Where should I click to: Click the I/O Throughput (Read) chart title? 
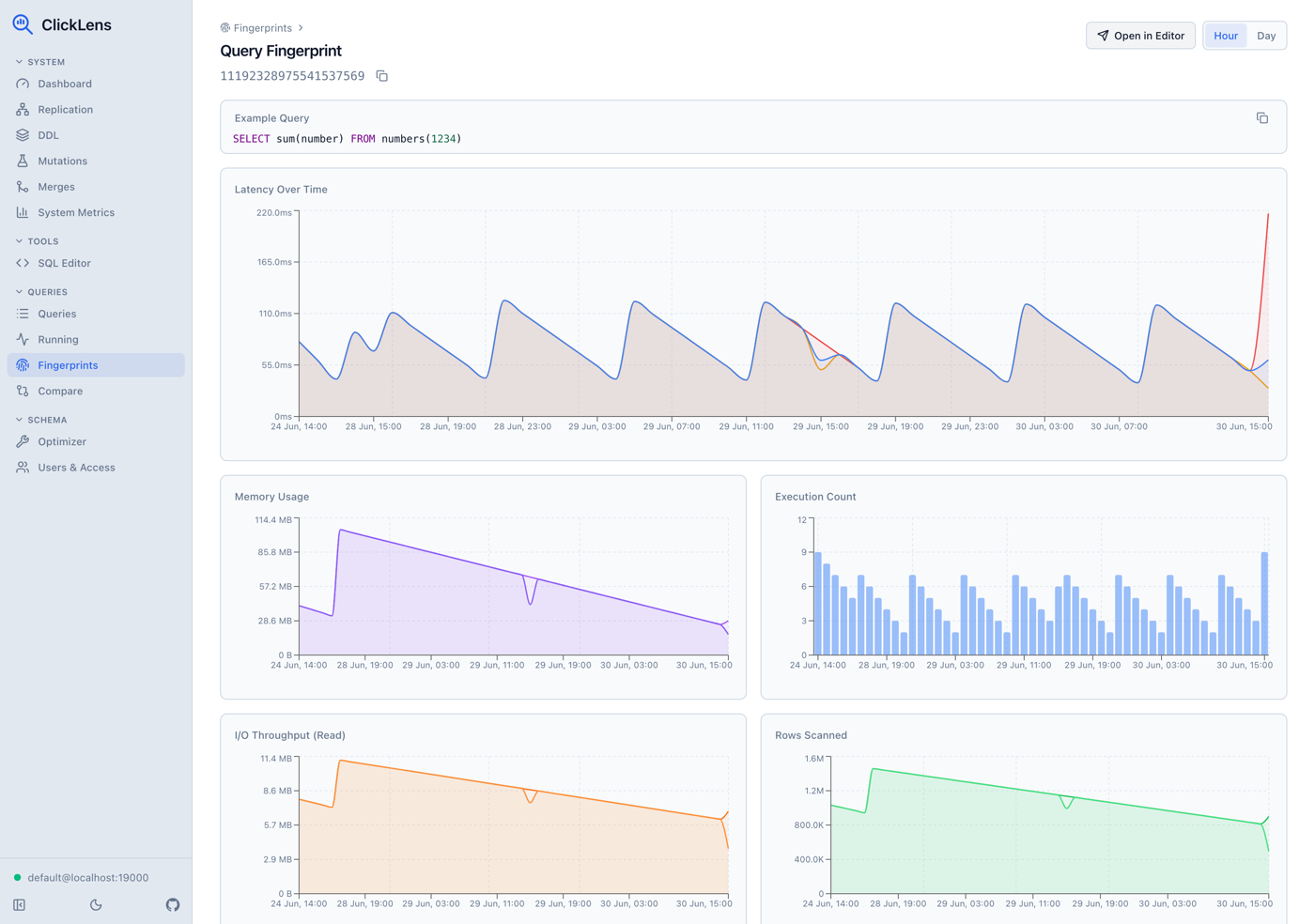(290, 735)
